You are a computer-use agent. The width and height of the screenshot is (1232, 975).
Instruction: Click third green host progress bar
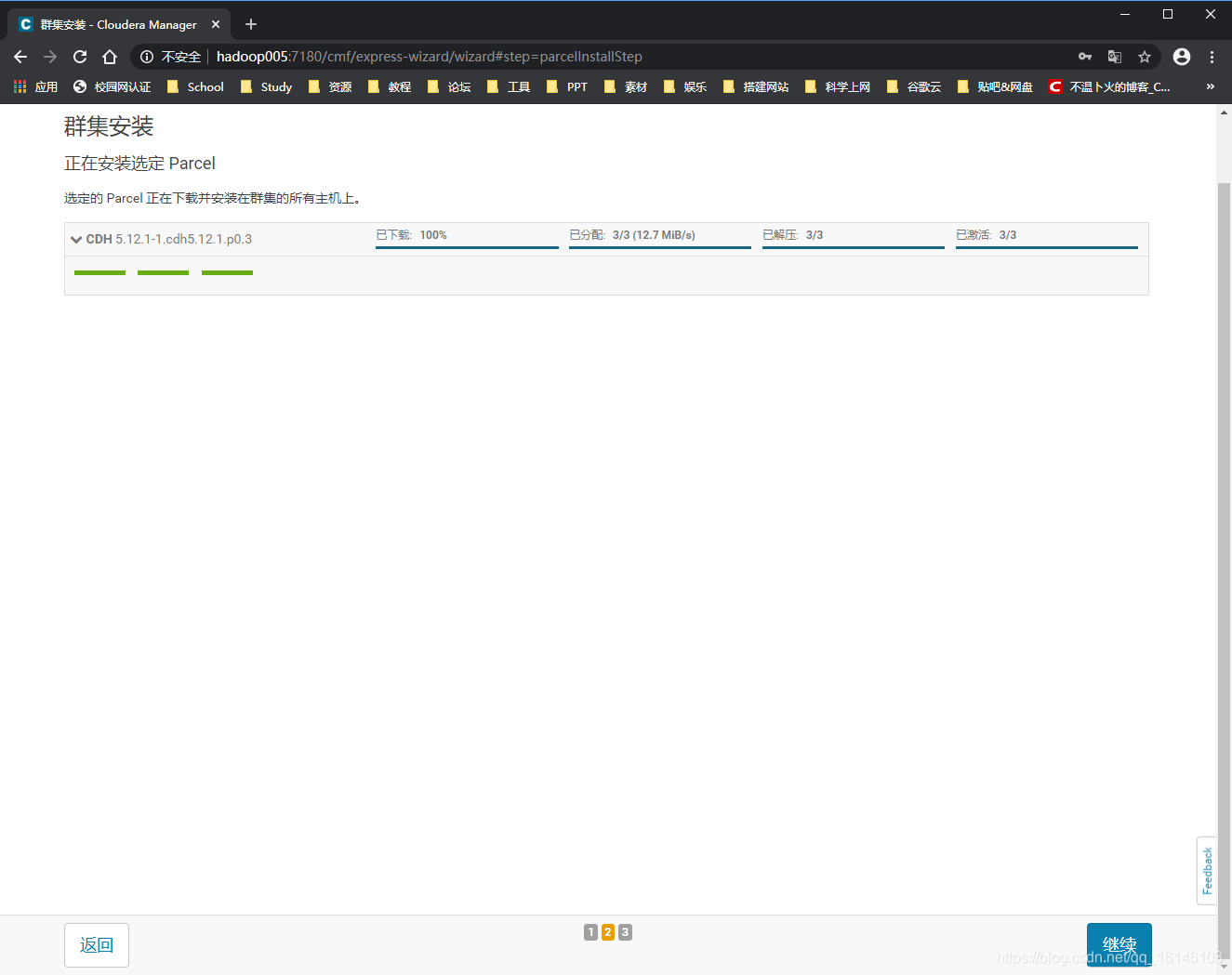pyautogui.click(x=227, y=272)
